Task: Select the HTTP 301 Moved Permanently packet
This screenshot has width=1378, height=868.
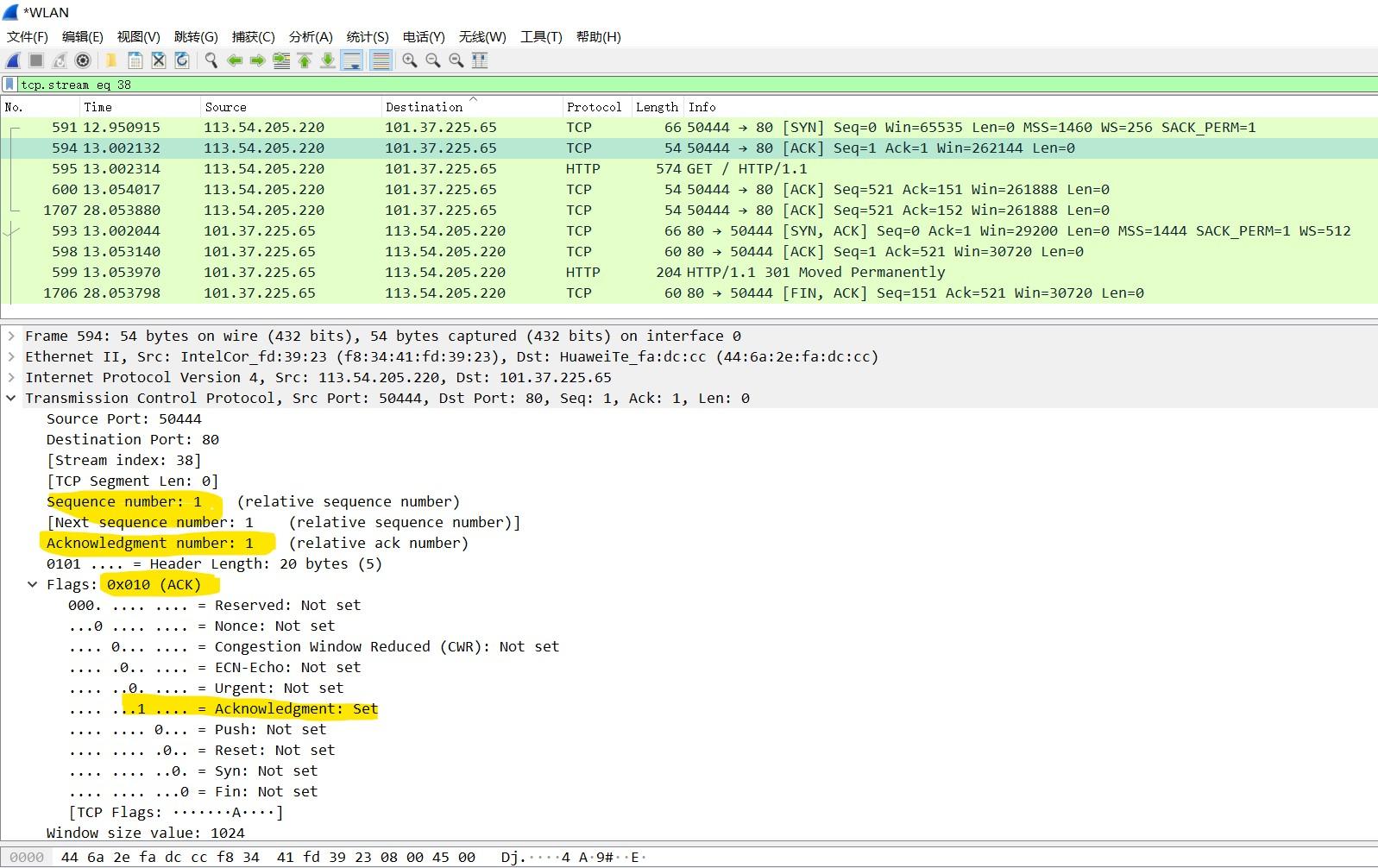Action: 815,273
